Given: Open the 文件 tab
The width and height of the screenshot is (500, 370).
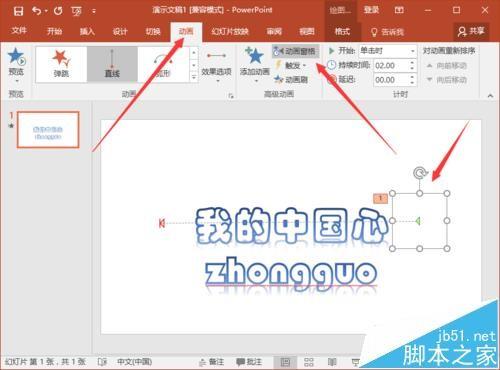Looking at the screenshot, I should click(x=19, y=31).
